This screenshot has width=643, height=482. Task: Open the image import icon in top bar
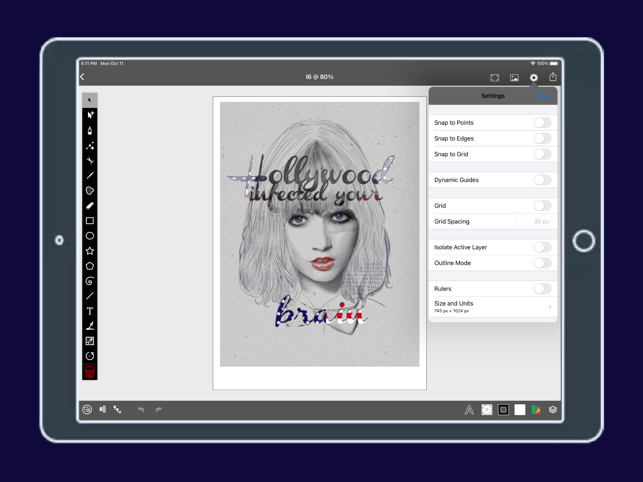514,78
